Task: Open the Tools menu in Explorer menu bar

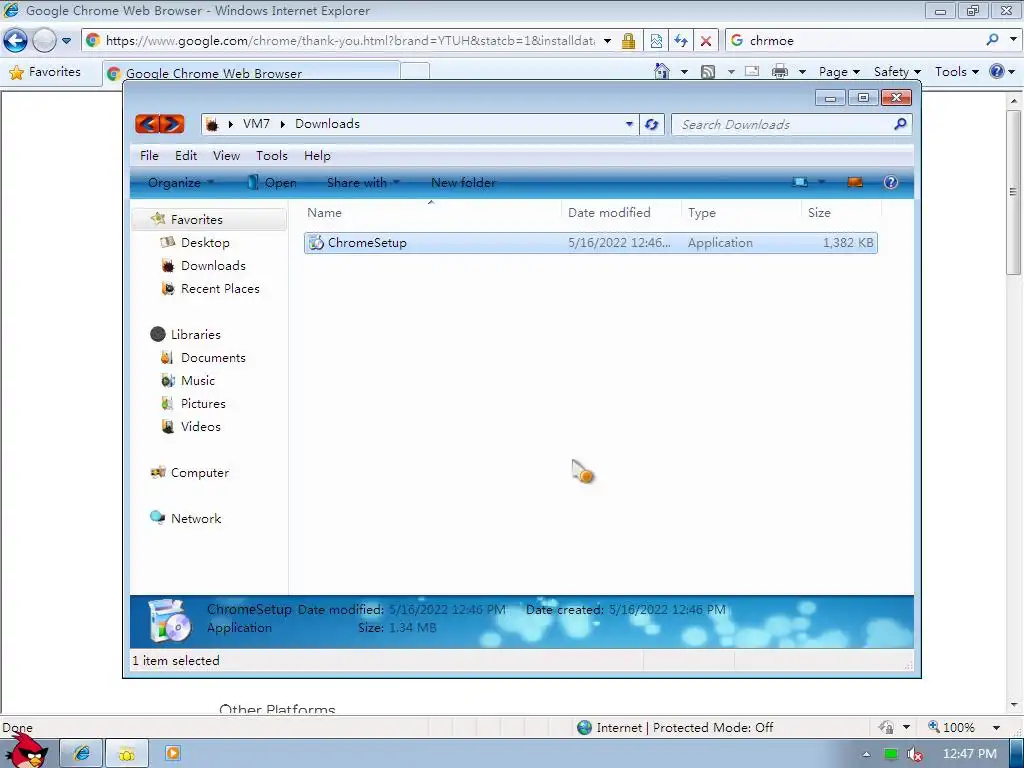Action: point(272,155)
